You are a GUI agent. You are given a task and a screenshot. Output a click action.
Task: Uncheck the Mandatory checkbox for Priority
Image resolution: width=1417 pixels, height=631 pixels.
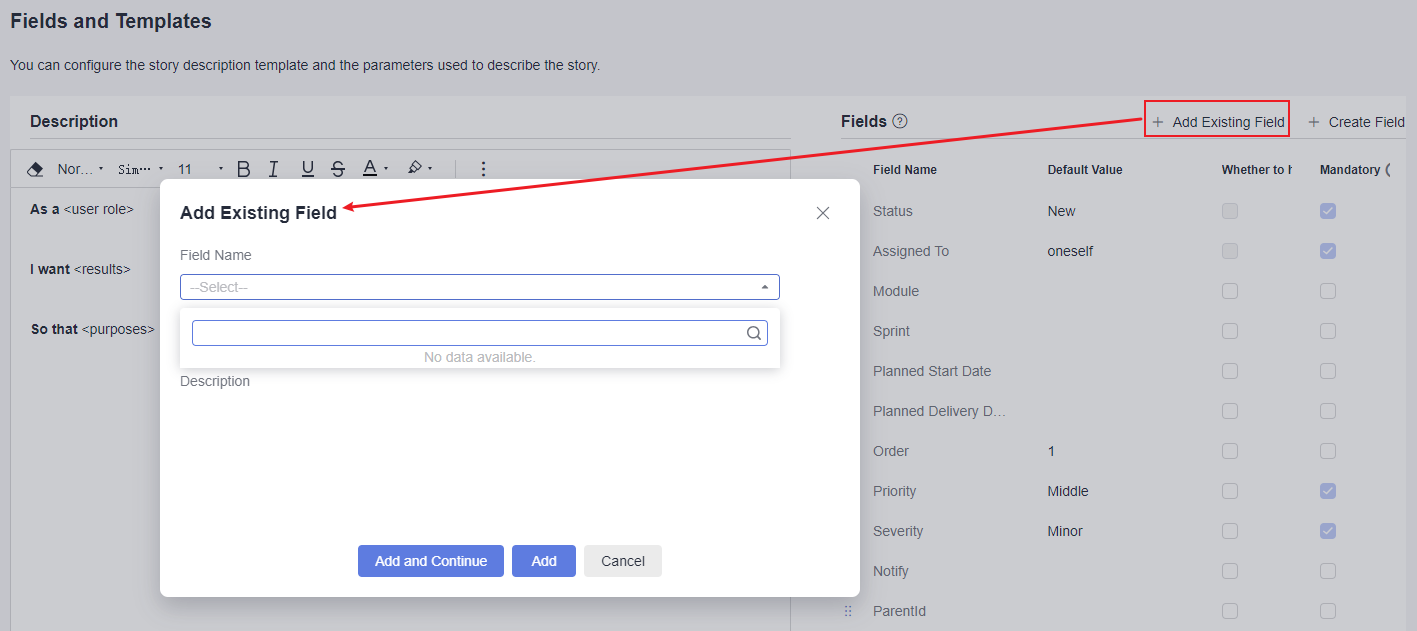click(x=1327, y=491)
